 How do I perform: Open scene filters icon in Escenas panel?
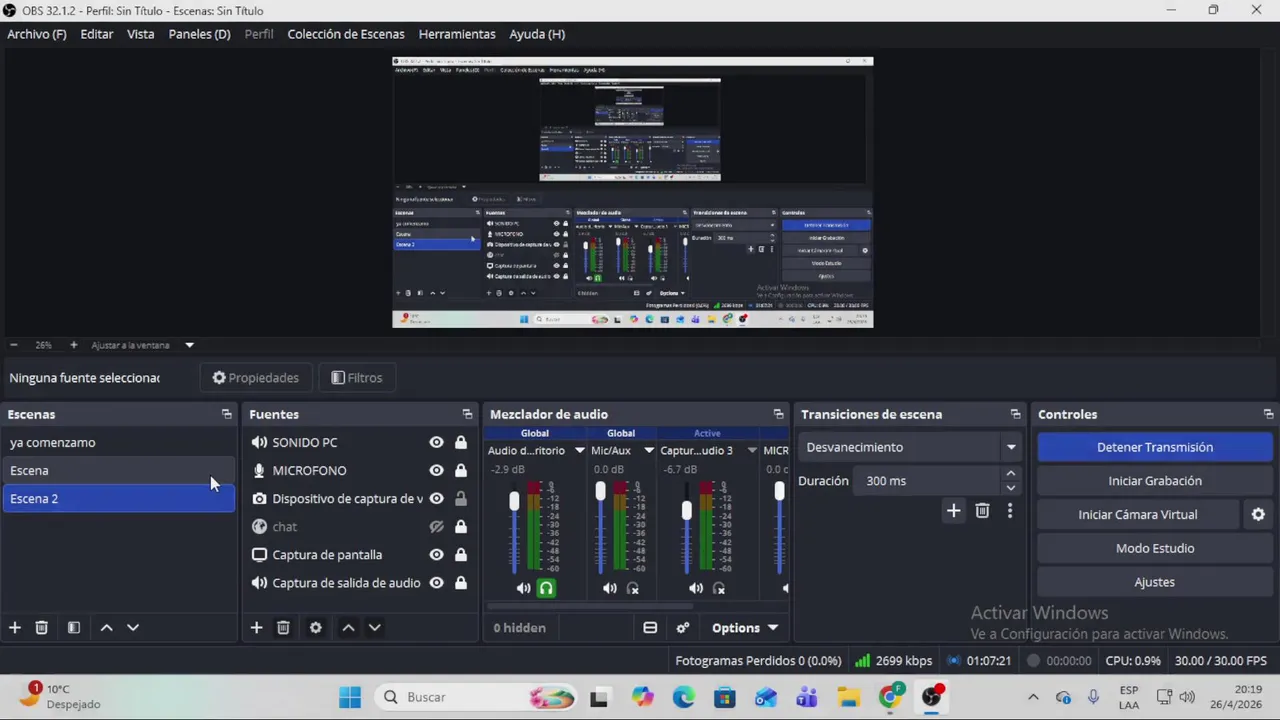tap(73, 627)
